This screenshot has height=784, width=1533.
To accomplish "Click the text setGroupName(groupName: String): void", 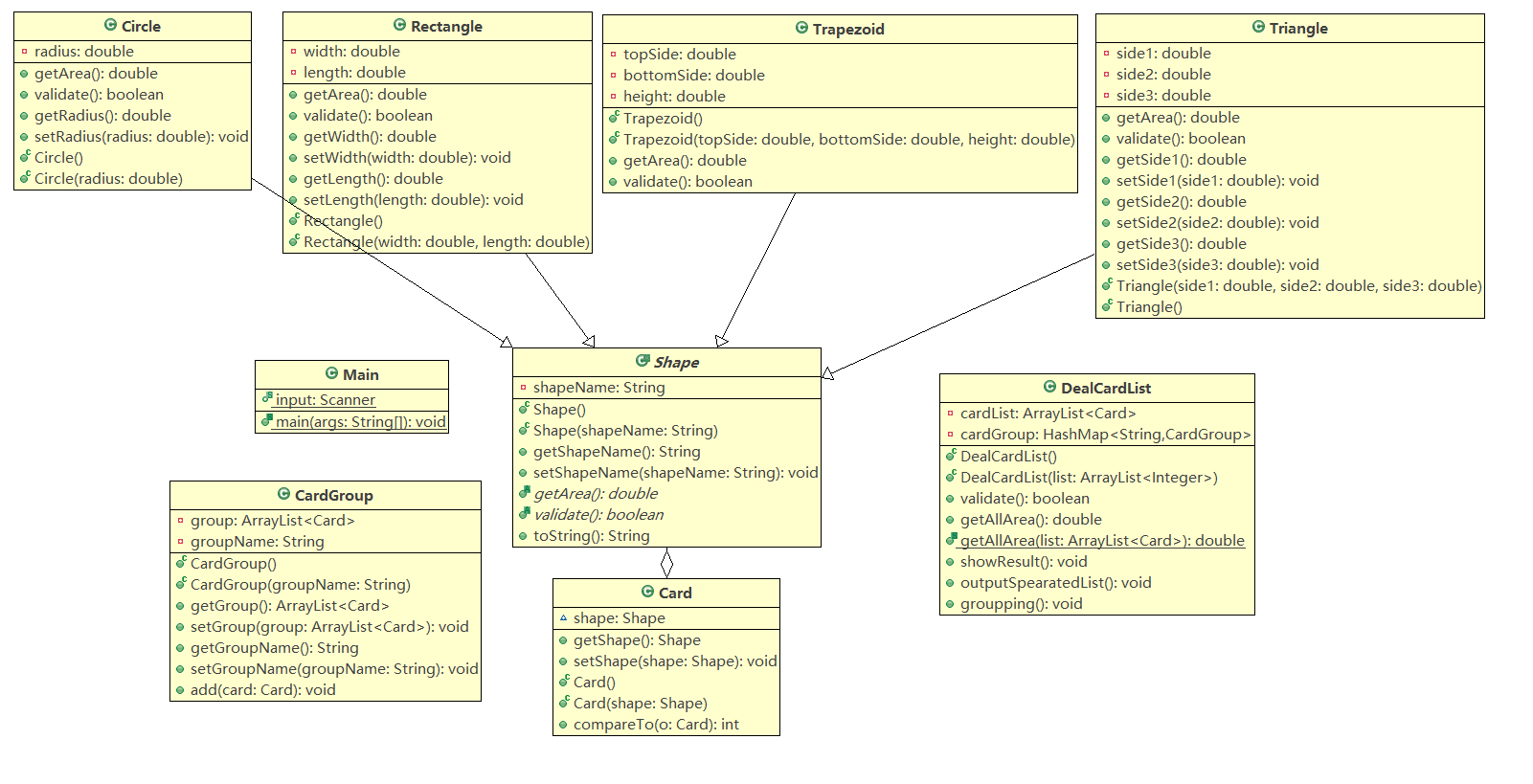I will coord(334,668).
